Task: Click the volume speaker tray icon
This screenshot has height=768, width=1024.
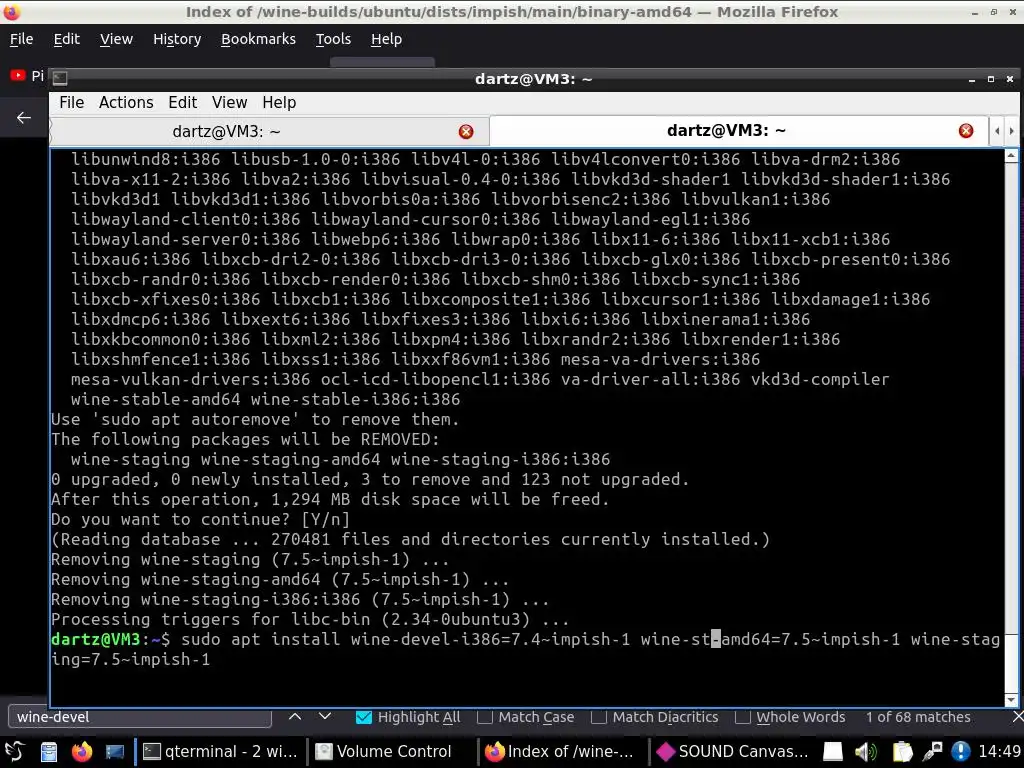Action: [866, 752]
